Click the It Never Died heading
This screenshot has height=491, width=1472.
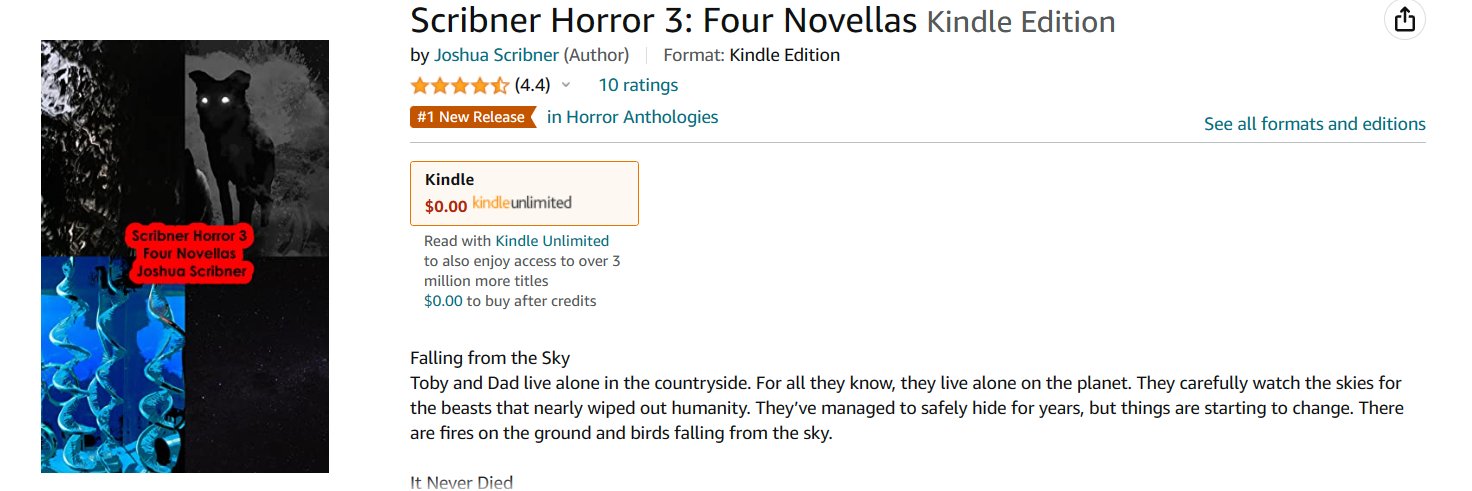click(461, 483)
